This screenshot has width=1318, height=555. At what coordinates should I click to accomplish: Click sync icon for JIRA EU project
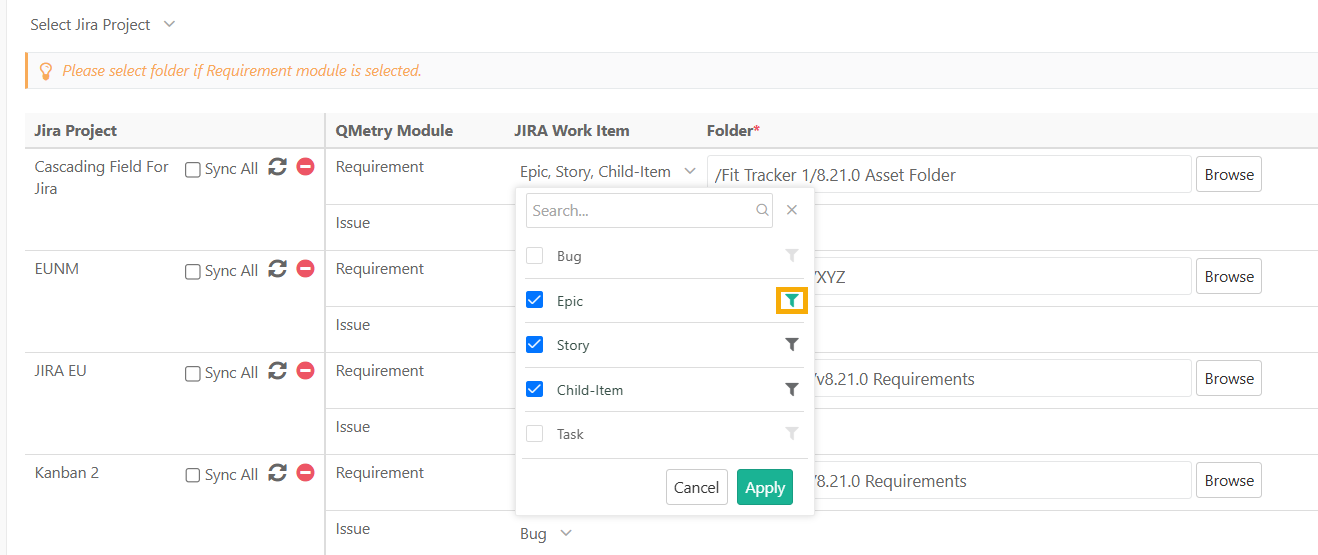coord(278,372)
